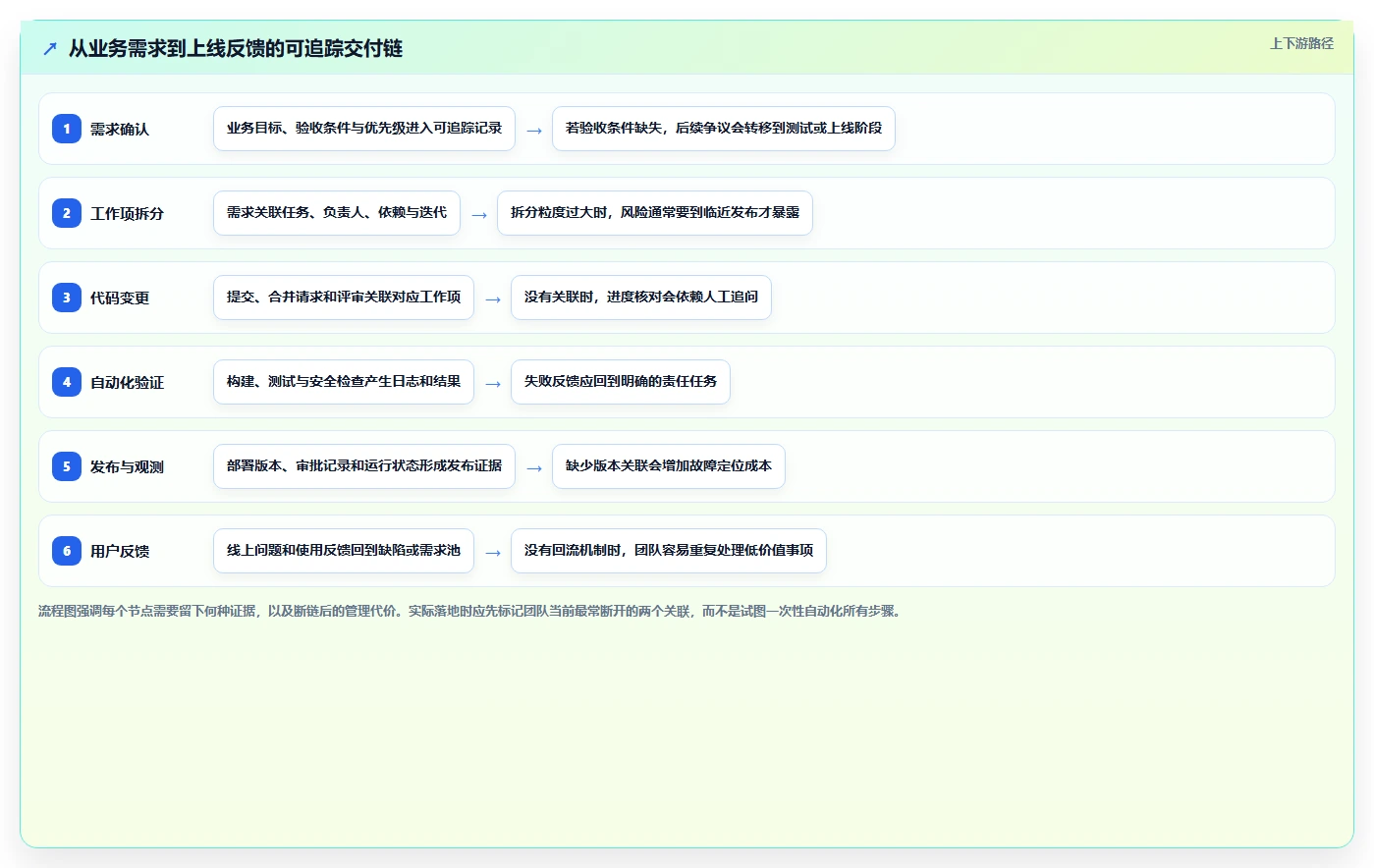Click box 提交、合并请求和评审关联对应工作项
1374x868 pixels.
tap(344, 298)
